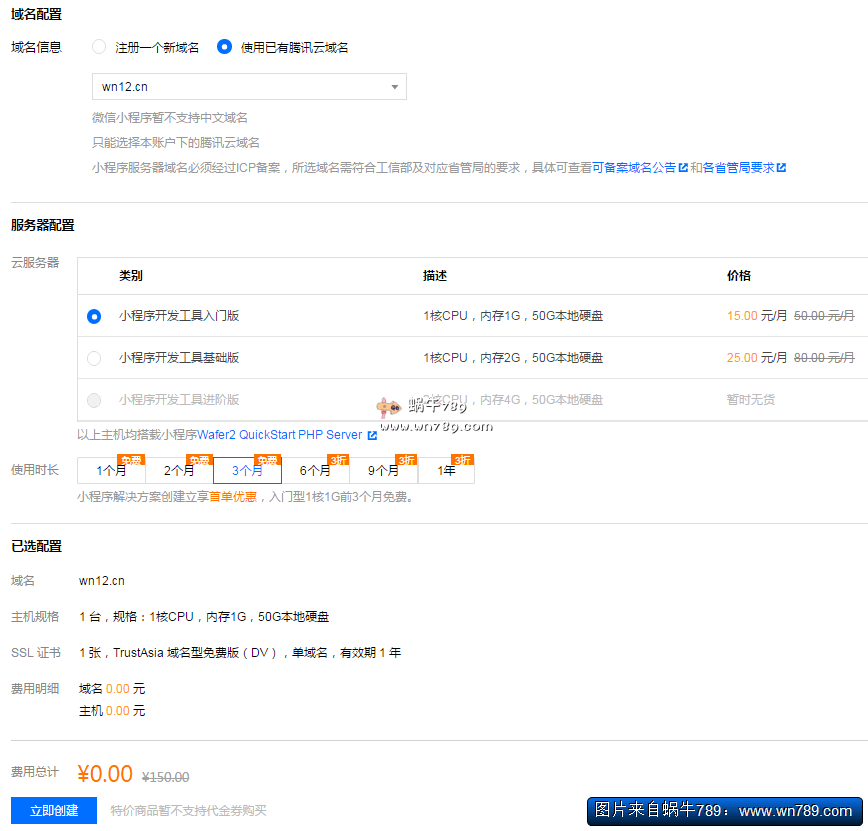The width and height of the screenshot is (868, 831).
Task: Open the 各省管局要求 link
Action: click(738, 168)
